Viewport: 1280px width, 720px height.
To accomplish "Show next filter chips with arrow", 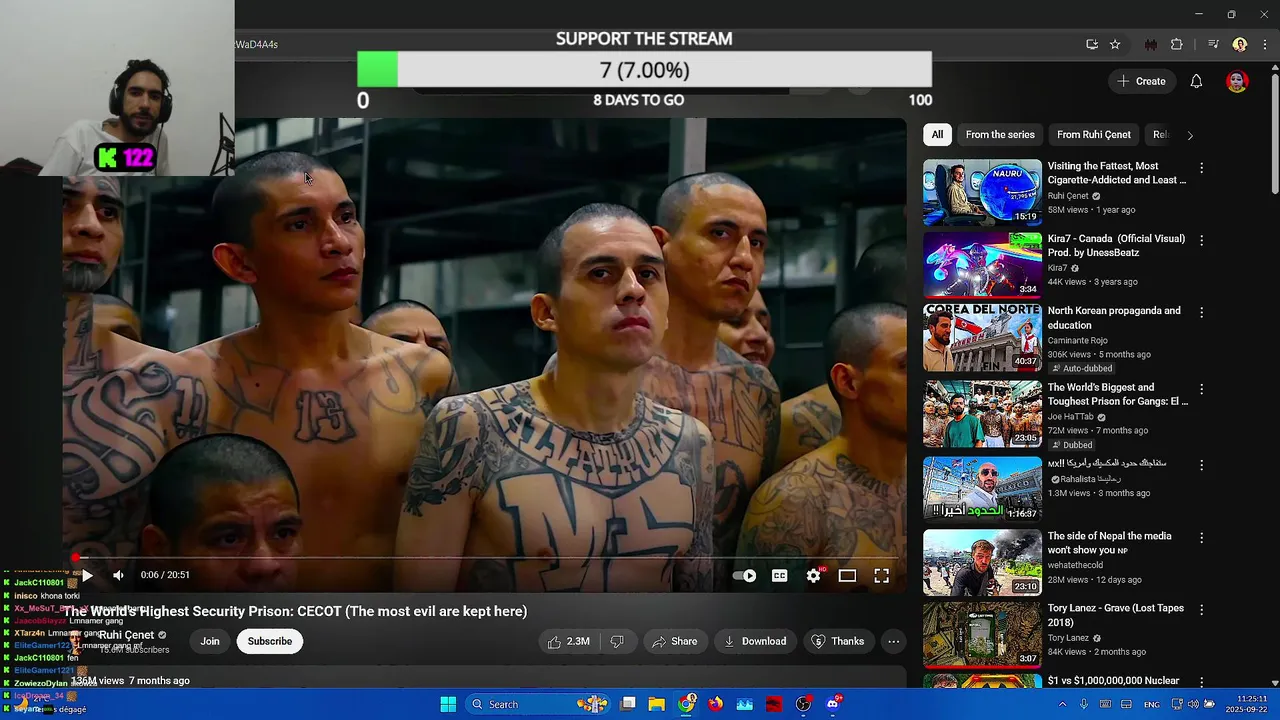I will pyautogui.click(x=1189, y=135).
